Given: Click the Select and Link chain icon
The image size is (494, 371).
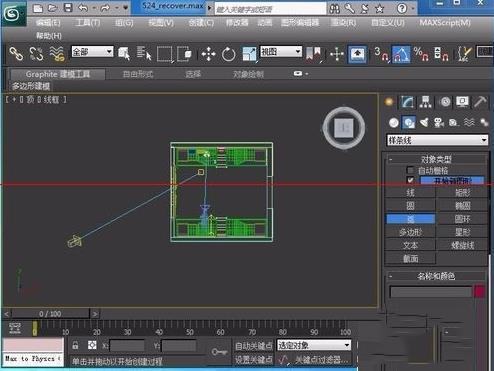Looking at the screenshot, I should [16, 54].
